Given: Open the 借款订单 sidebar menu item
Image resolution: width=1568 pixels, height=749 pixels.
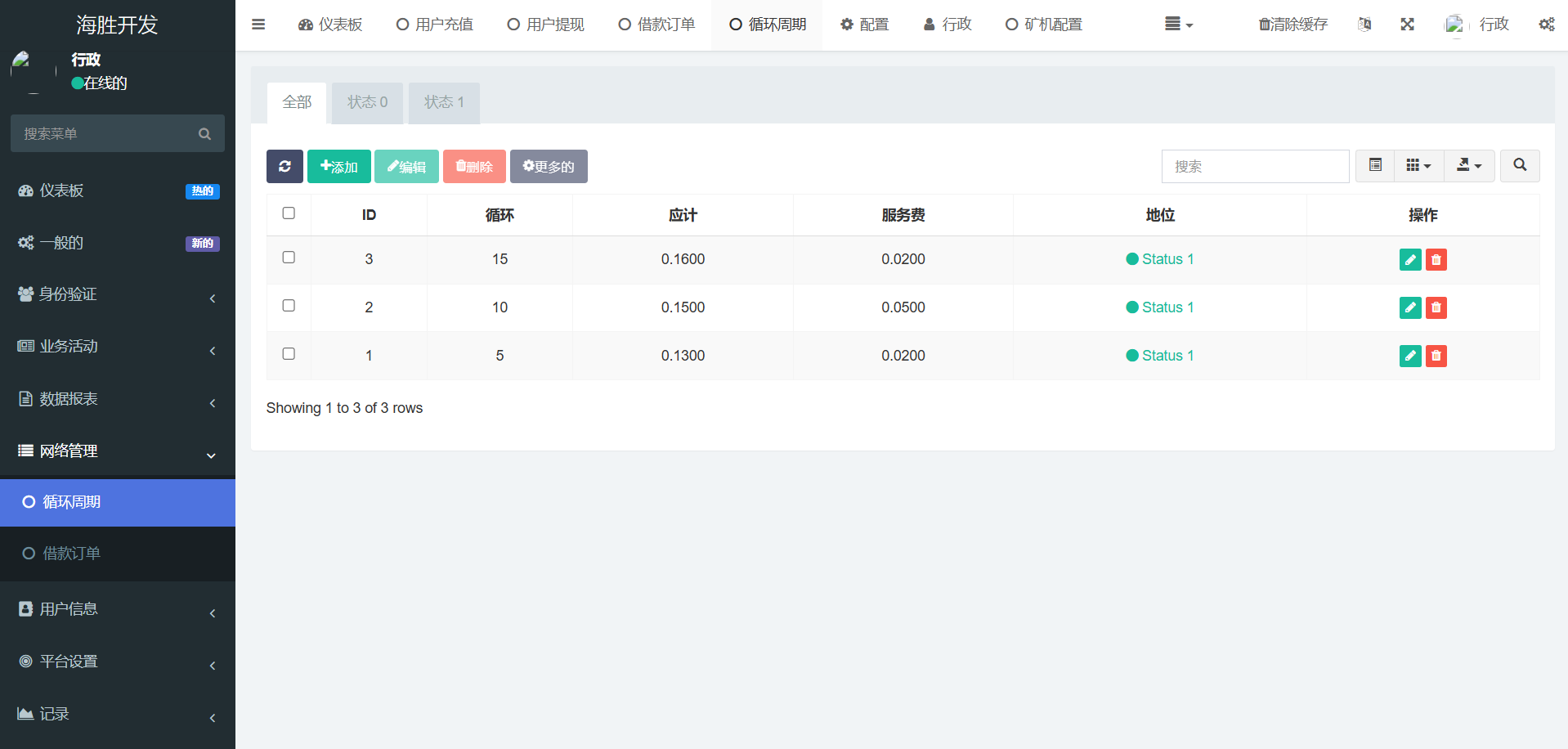Looking at the screenshot, I should 72,554.
